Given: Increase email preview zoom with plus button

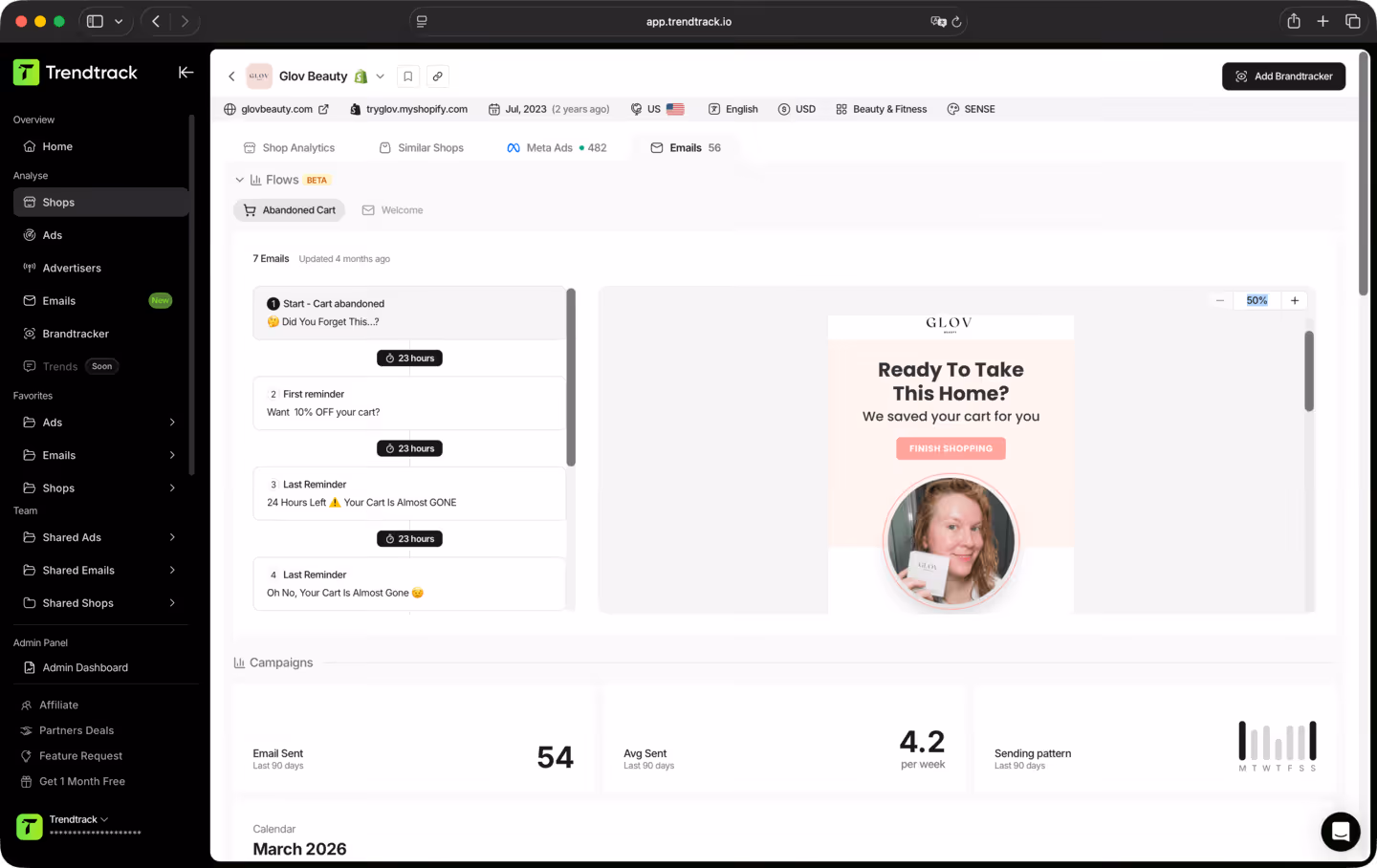Looking at the screenshot, I should click(x=1294, y=299).
